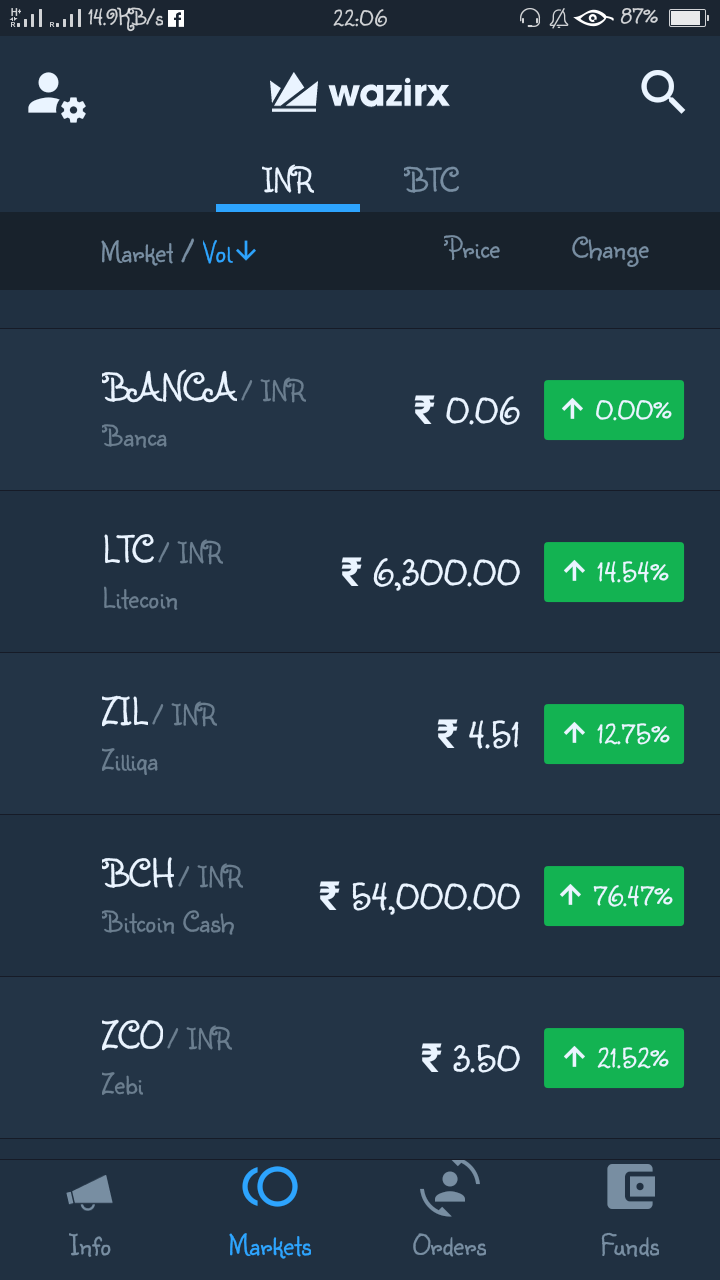Screen dimensions: 720x1280
Task: Switch to the INR market tab
Action: point(288,181)
